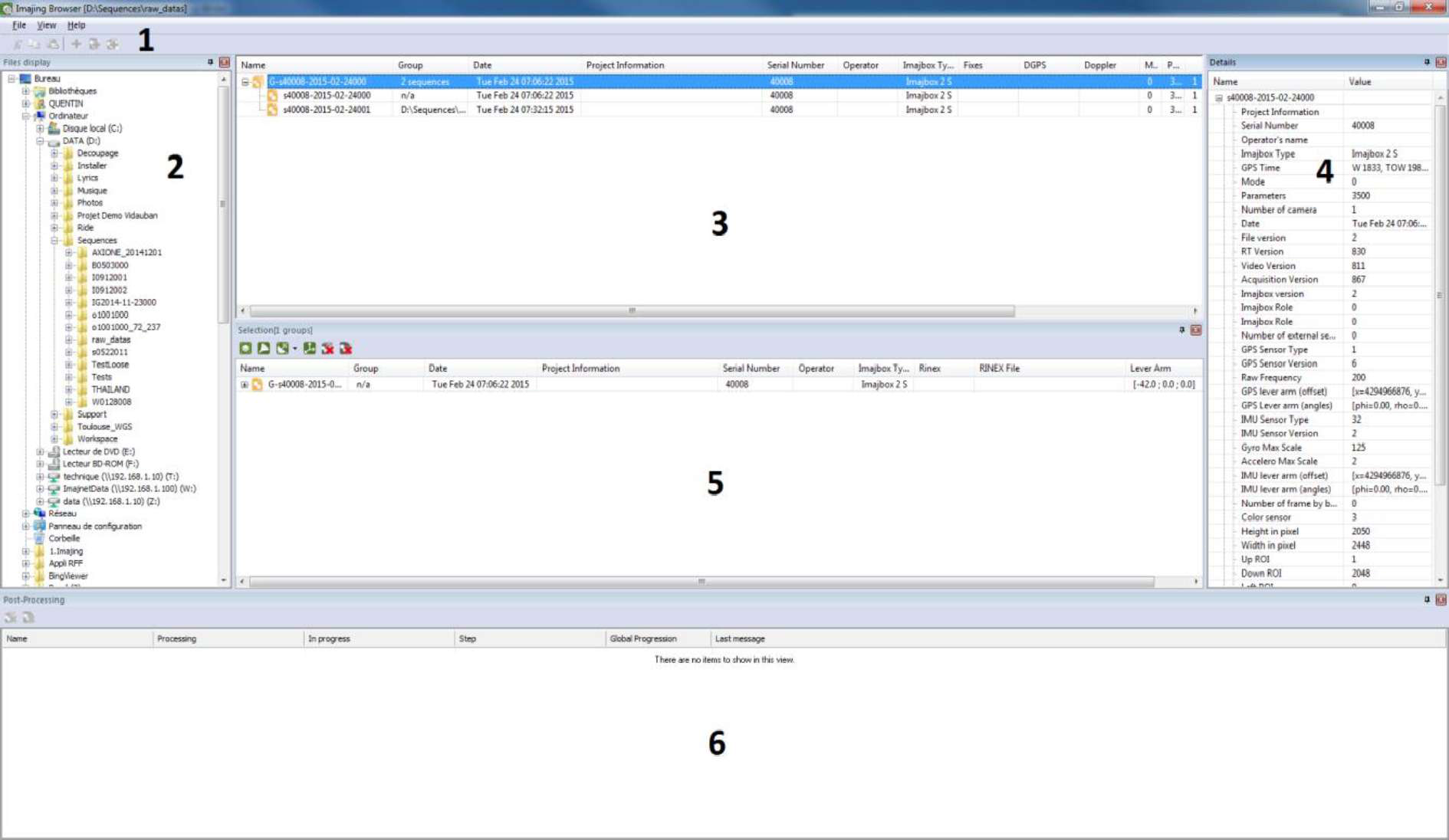Open the View menu
Screen dimensions: 1449x840
point(47,25)
